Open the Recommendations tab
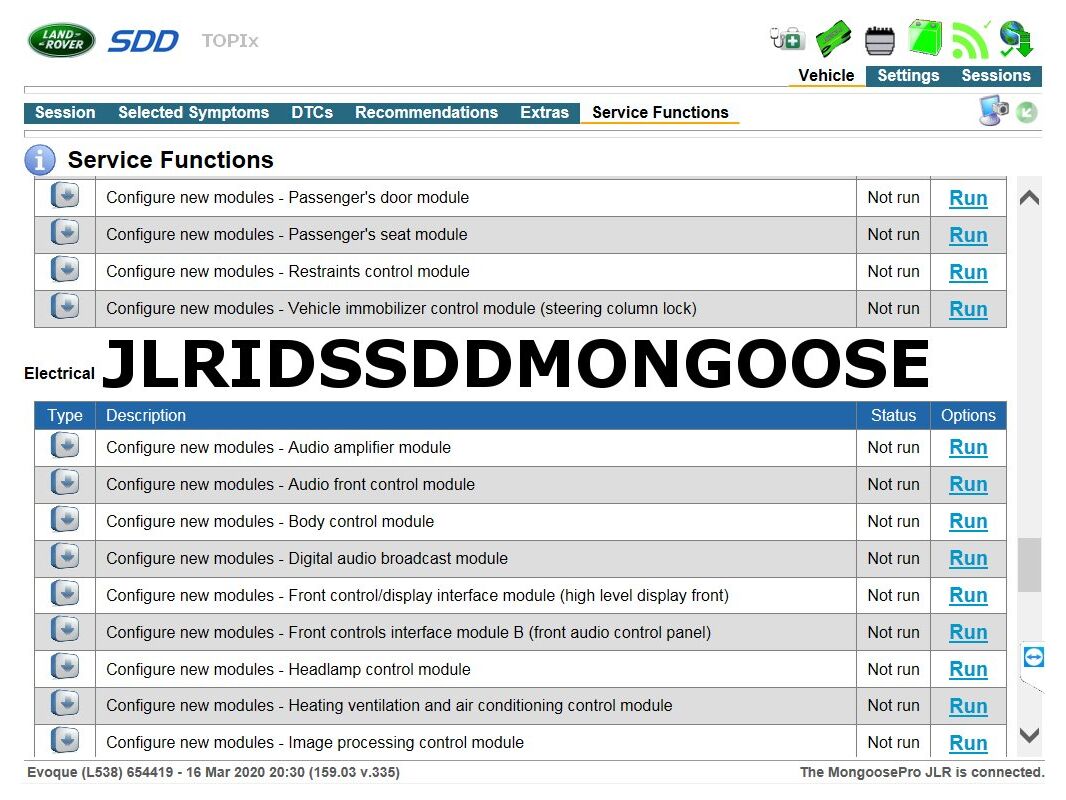The width and height of the screenshot is (1066, 800). point(426,113)
